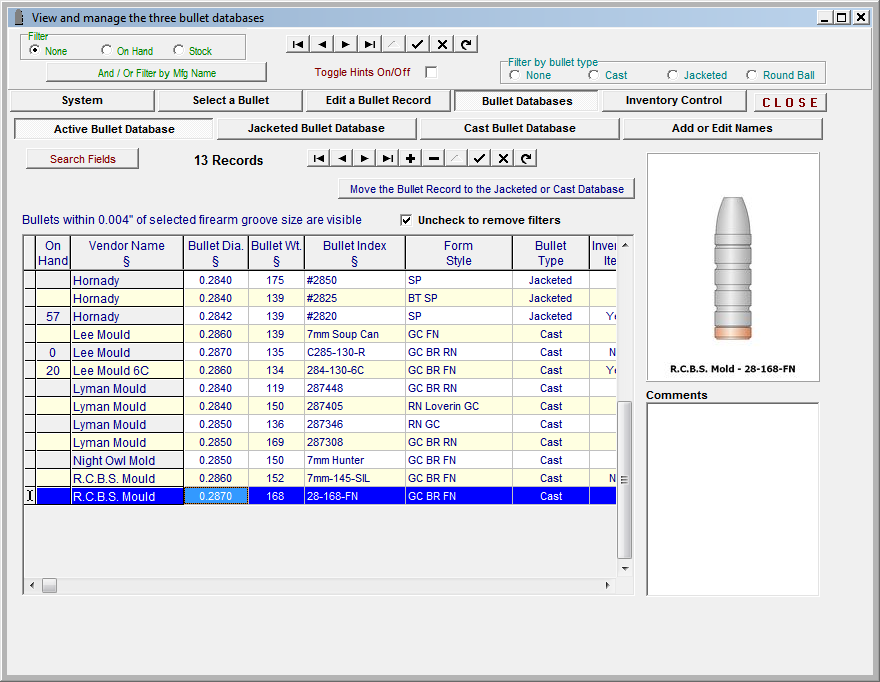The image size is (880, 682).
Task: Show the Cast Bullet Database tab
Action: pyautogui.click(x=520, y=129)
